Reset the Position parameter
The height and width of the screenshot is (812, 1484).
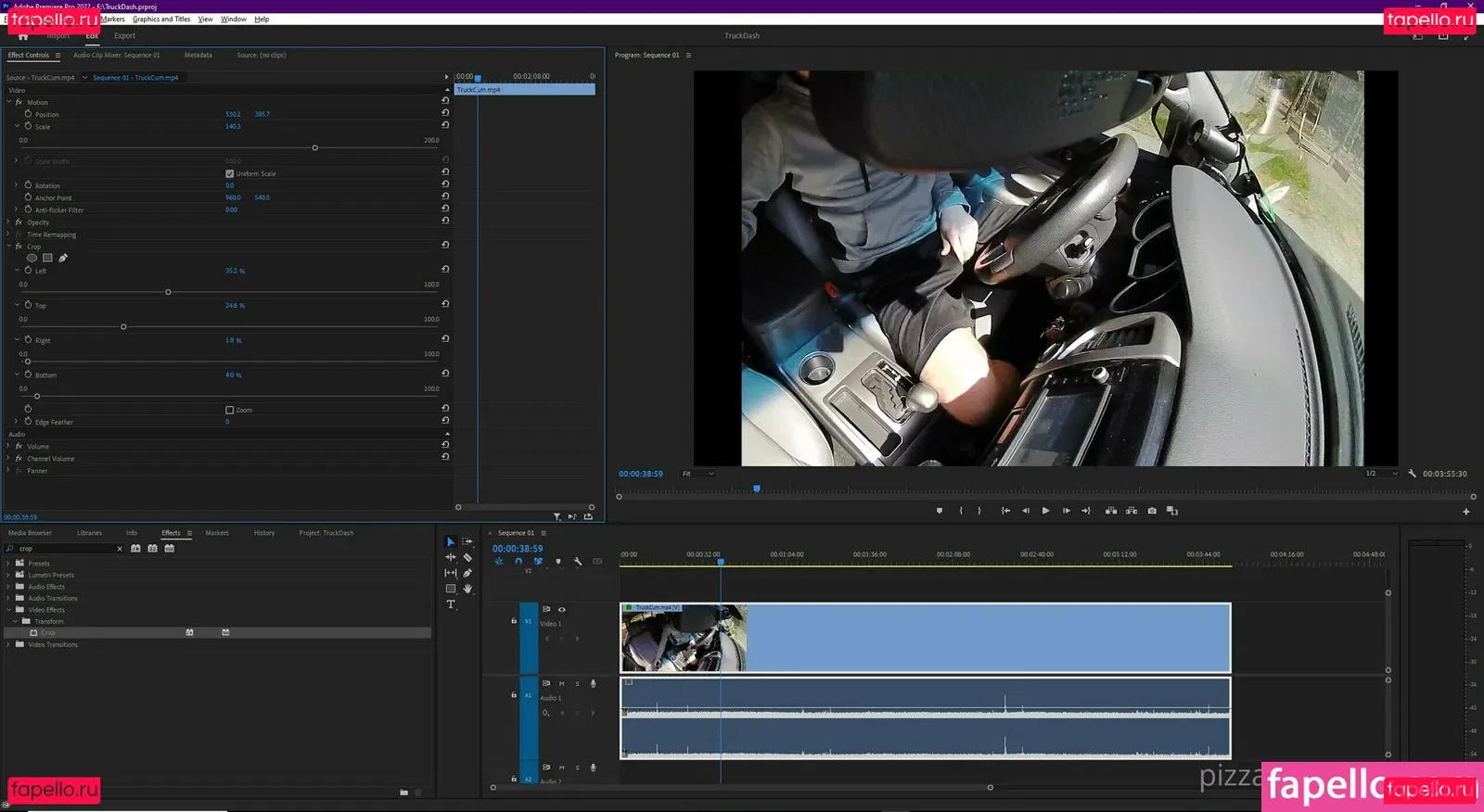coord(445,113)
